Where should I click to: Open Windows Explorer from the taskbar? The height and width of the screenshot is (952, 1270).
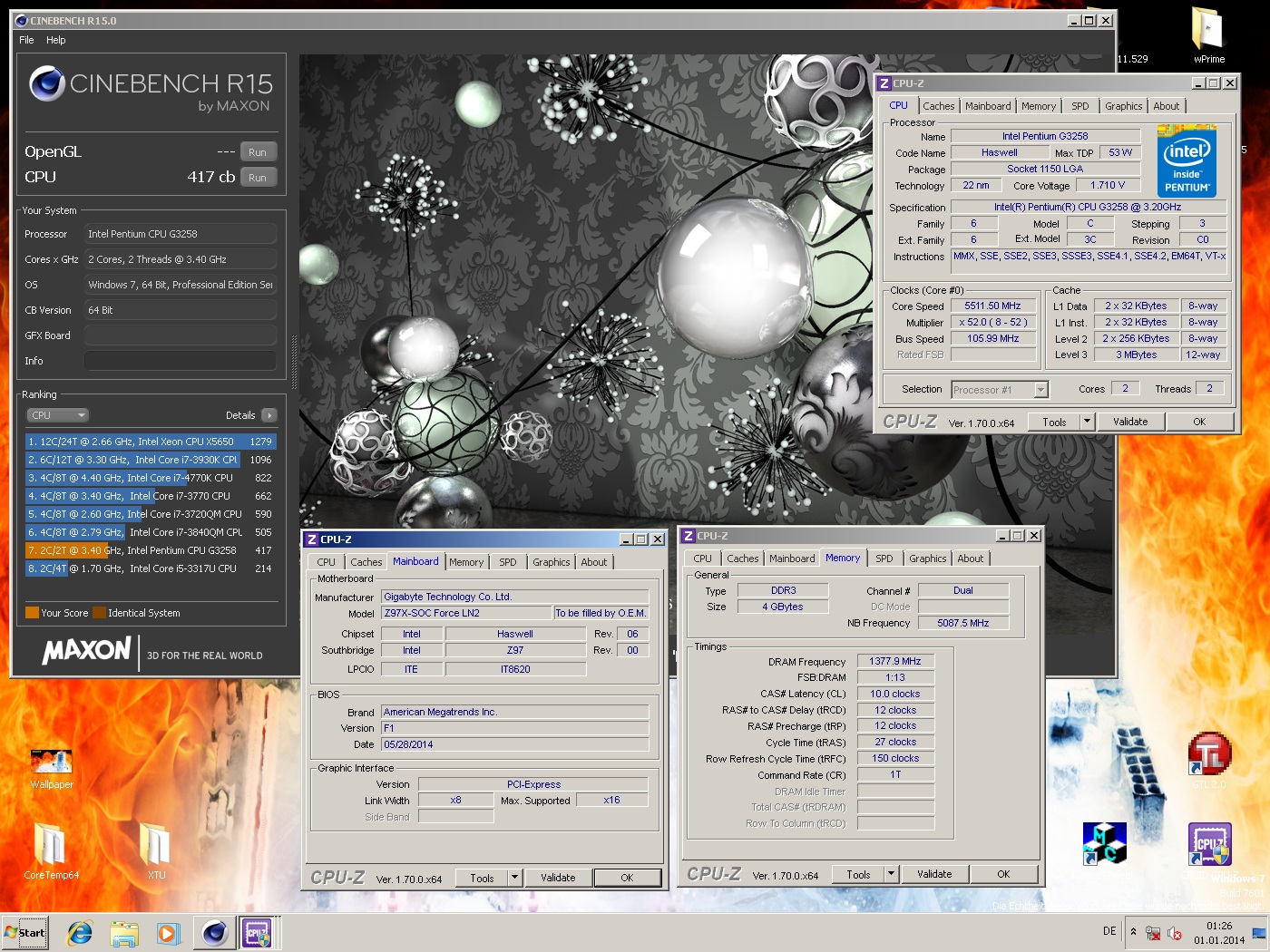click(x=124, y=932)
